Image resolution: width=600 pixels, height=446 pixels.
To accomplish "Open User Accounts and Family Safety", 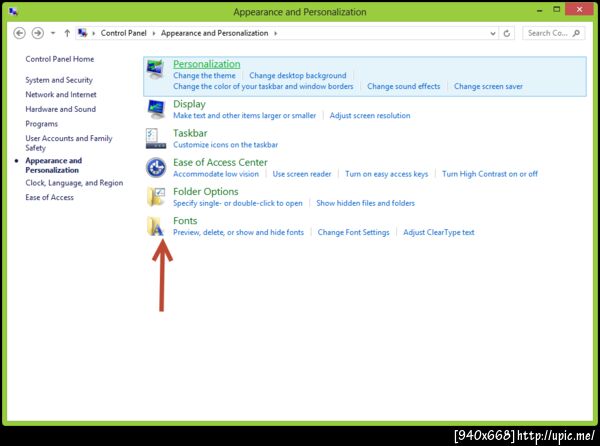I will (x=69, y=143).
